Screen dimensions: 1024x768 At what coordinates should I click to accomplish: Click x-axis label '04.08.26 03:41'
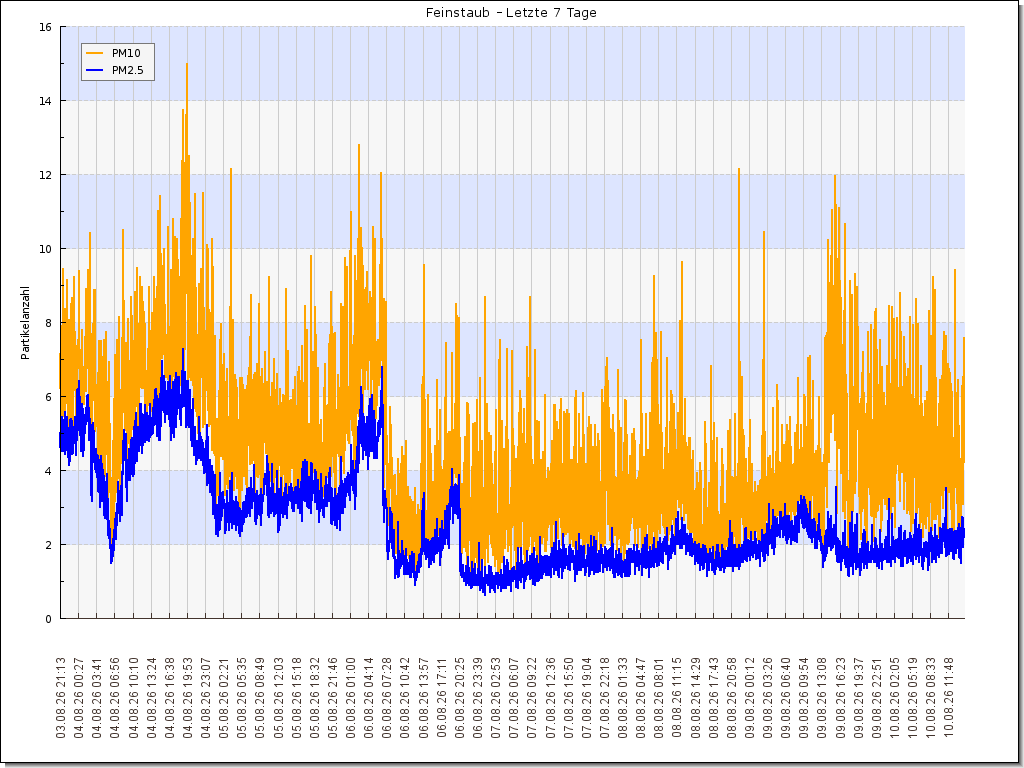(x=97, y=697)
